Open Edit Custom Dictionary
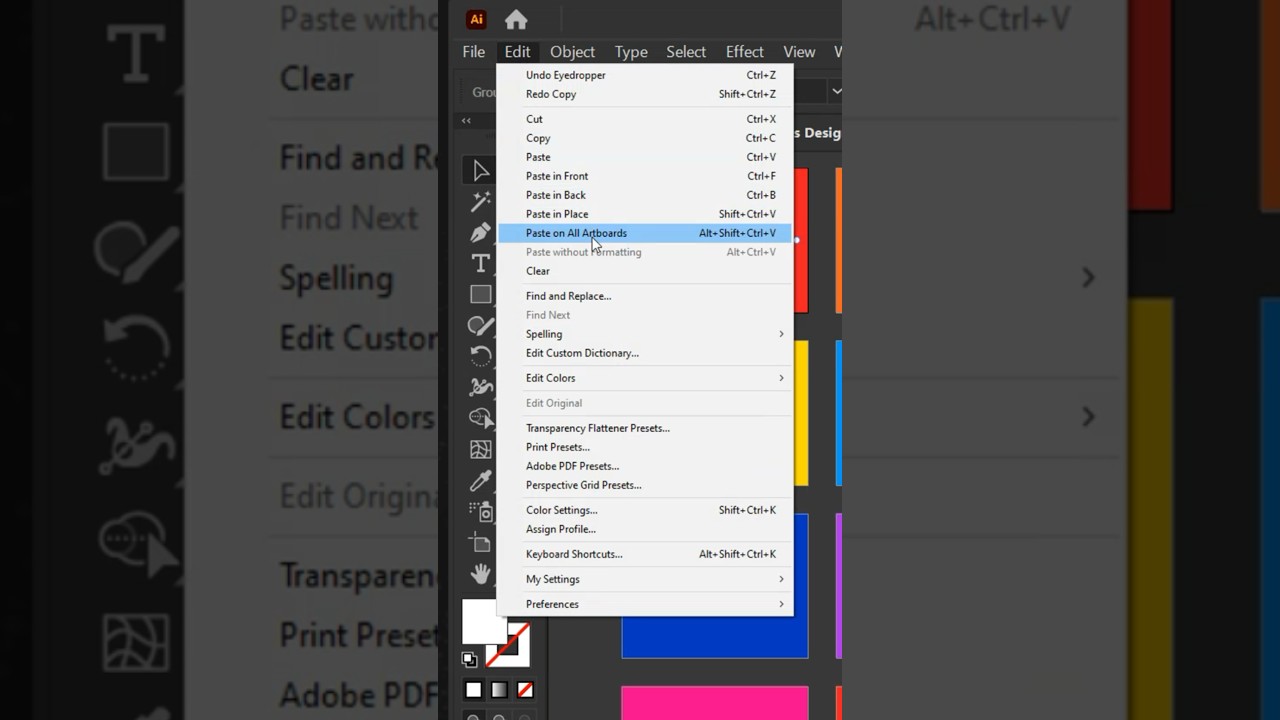1280x720 pixels. pos(646,353)
